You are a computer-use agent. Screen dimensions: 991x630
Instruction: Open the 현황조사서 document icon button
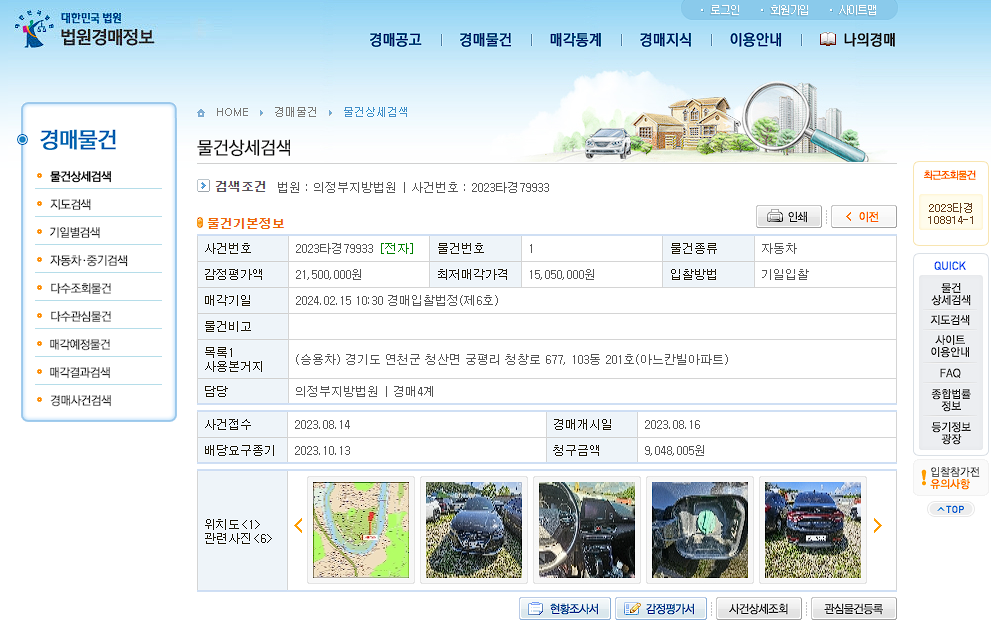click(537, 608)
